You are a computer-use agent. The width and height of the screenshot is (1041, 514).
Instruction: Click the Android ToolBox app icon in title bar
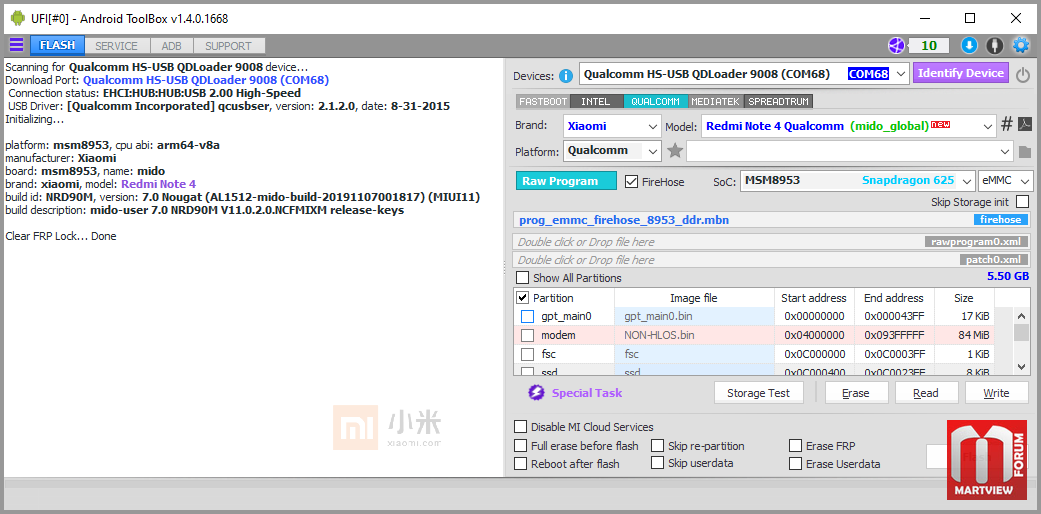[x=18, y=19]
